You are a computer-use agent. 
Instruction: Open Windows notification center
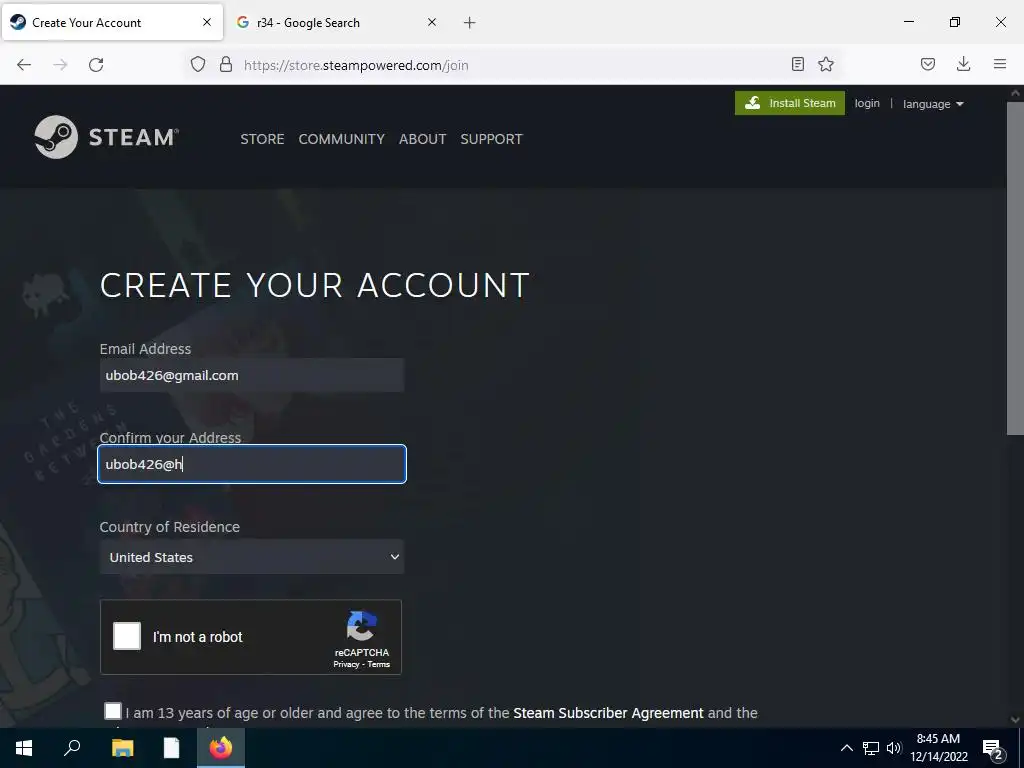pos(993,750)
